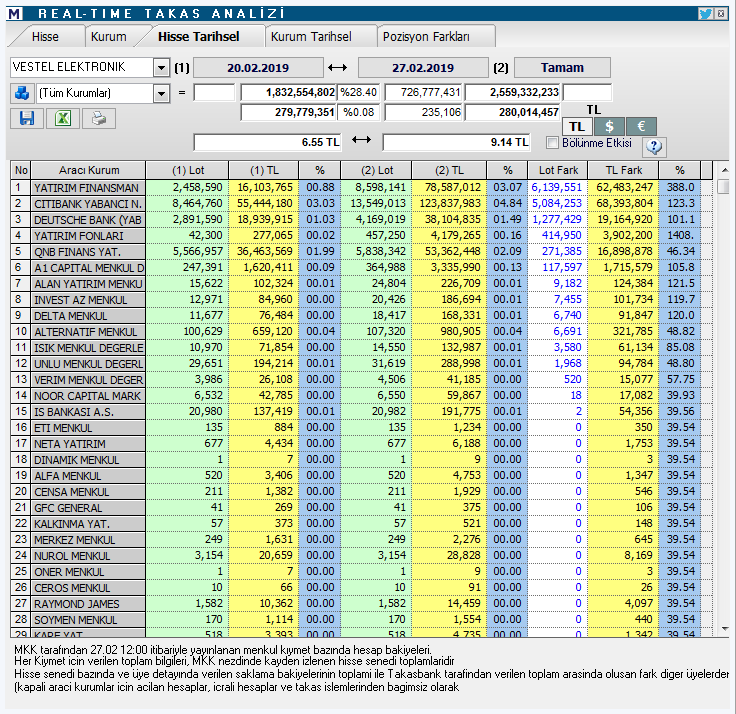The image size is (736, 714).
Task: Click scrollbar up arrow of table
Action: tap(724, 170)
